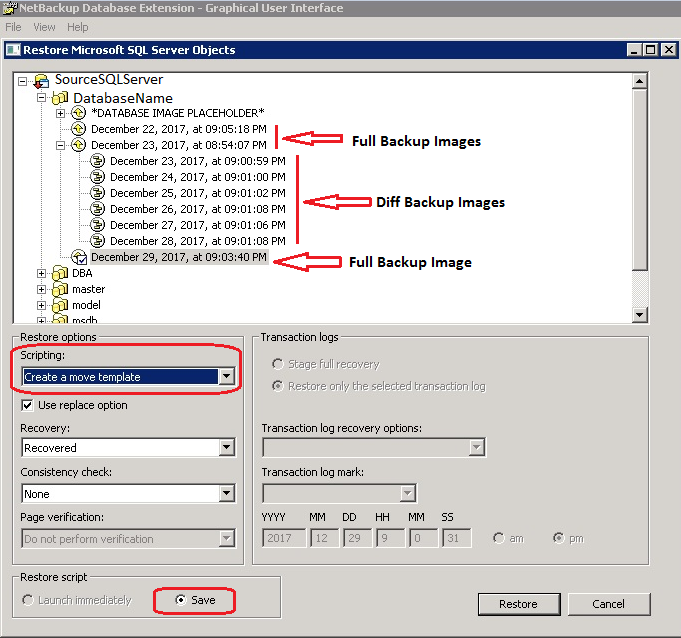Open the Page verification dropdown
Image resolution: width=681 pixels, height=638 pixels.
(226, 539)
